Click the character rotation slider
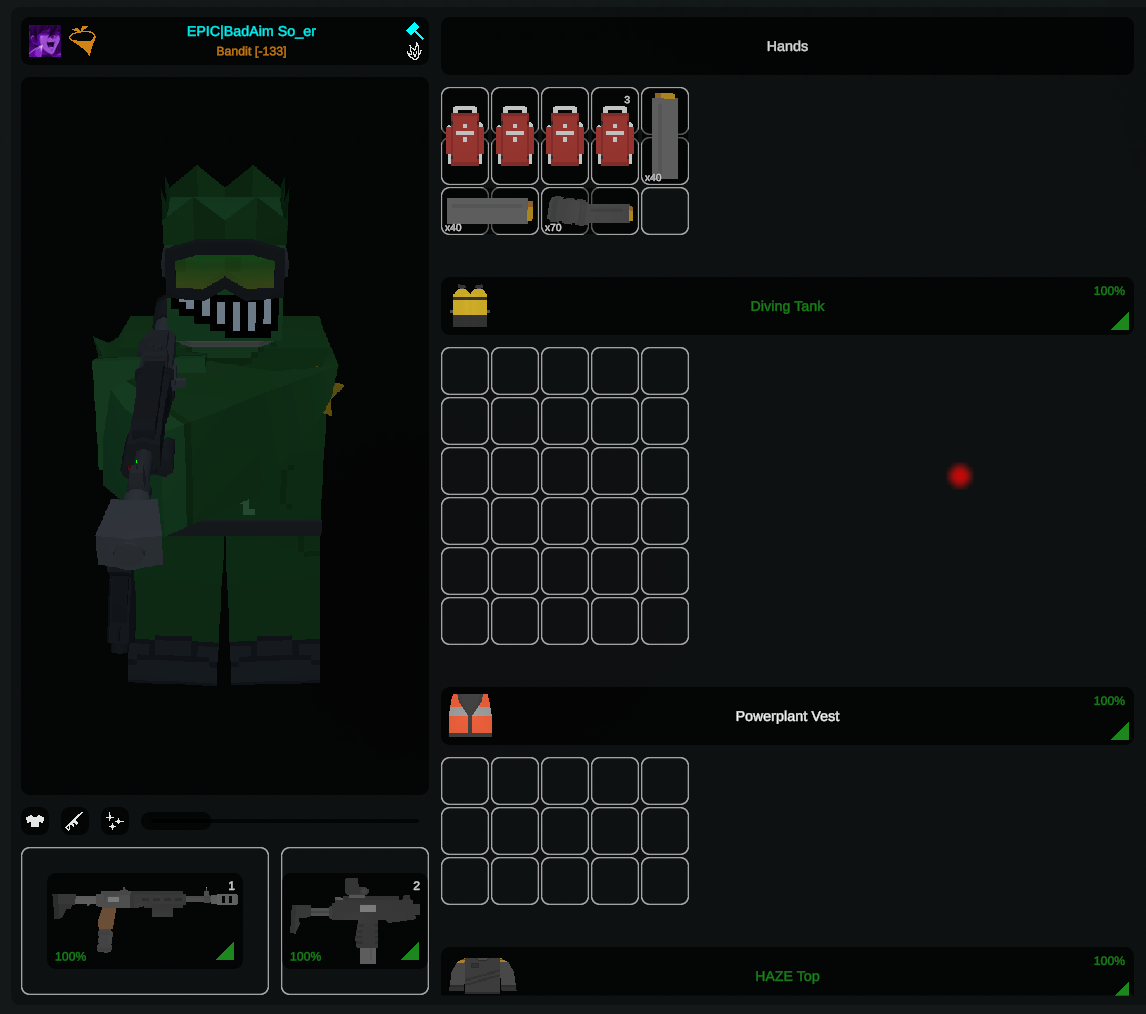The width and height of the screenshot is (1146, 1014). [281, 821]
